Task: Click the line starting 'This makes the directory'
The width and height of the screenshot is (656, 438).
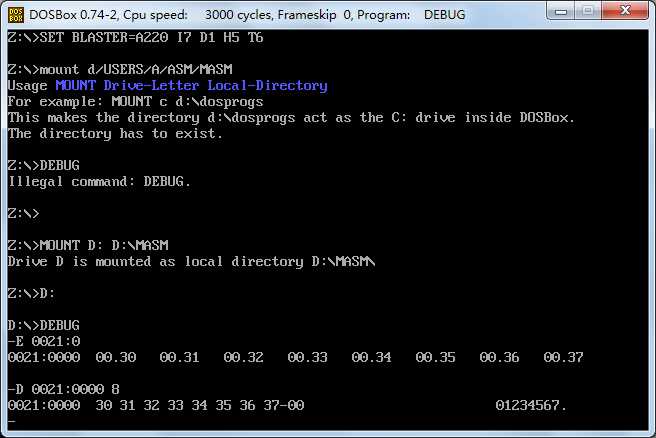Action: (x=291, y=118)
